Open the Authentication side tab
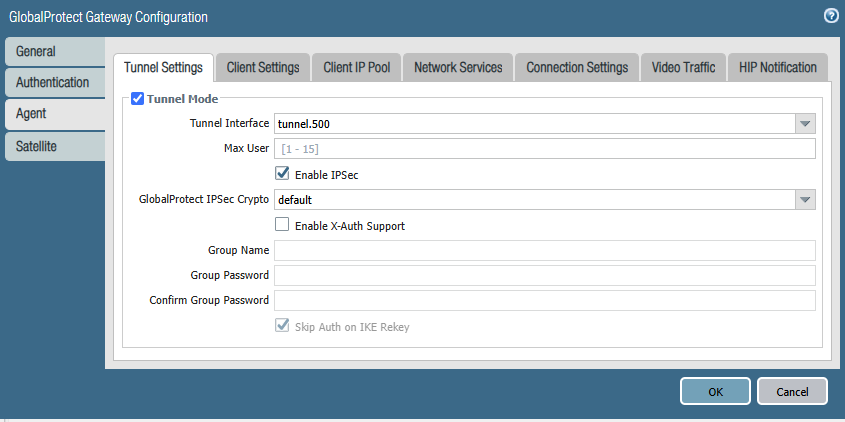This screenshot has height=422, width=845. coord(55,82)
